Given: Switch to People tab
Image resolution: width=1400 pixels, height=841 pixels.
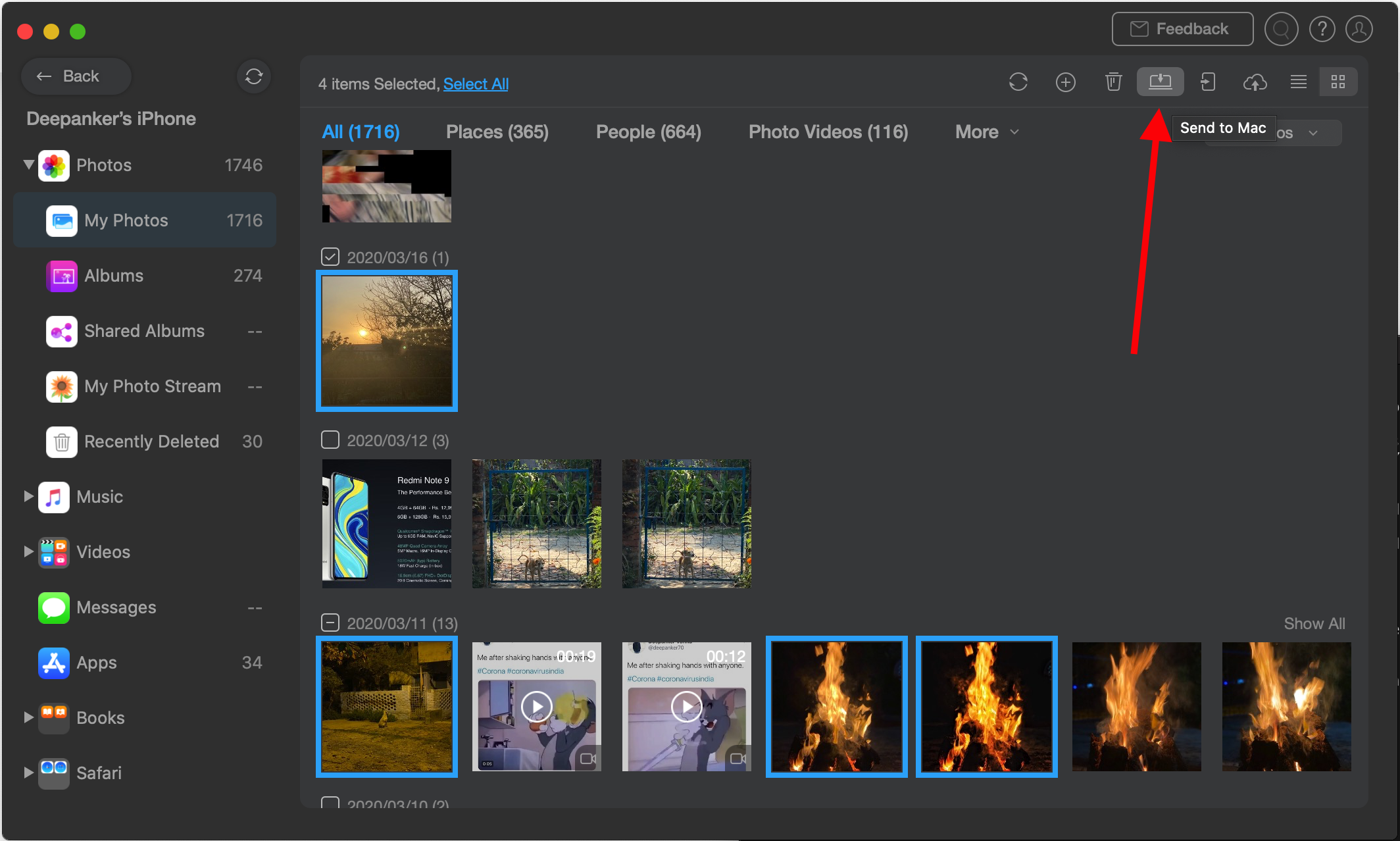Looking at the screenshot, I should click(x=649, y=130).
